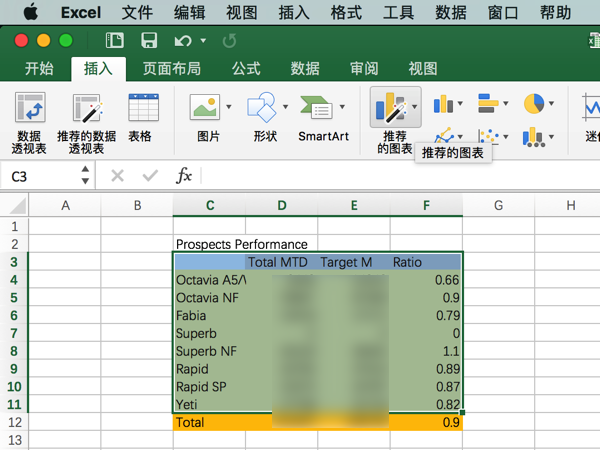Expand the 图片 dropdown arrow

point(229,107)
